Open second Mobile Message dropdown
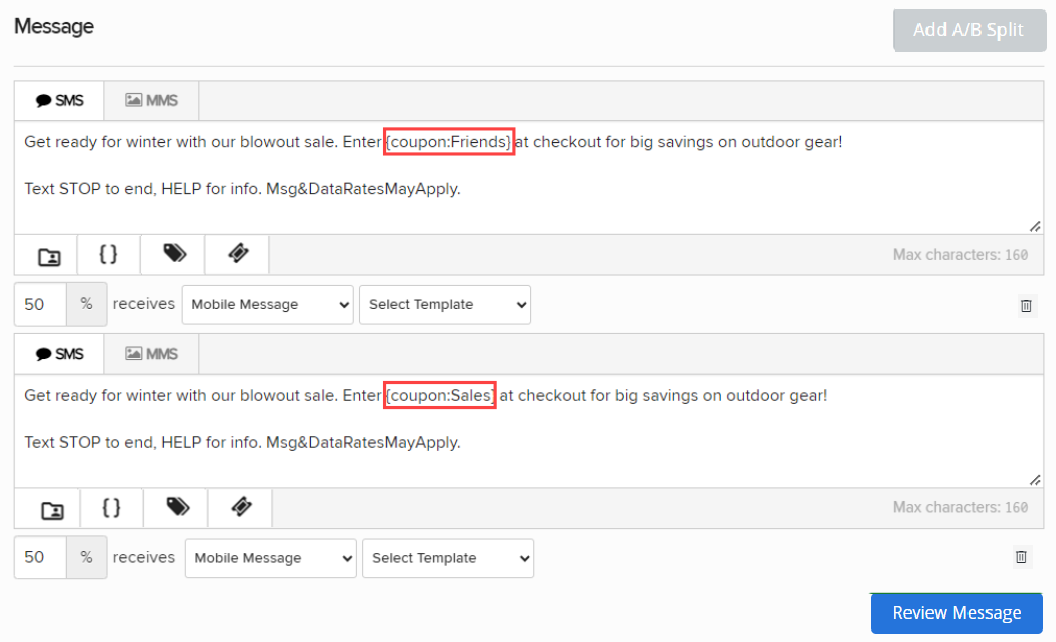This screenshot has width=1056, height=642. click(270, 558)
